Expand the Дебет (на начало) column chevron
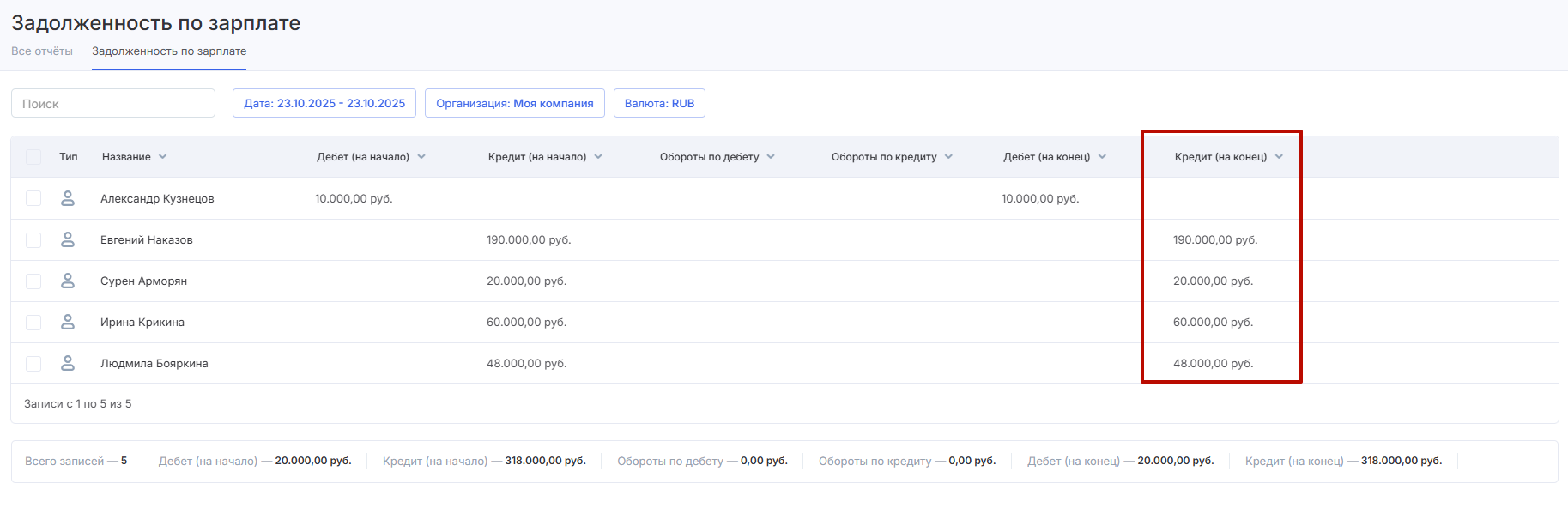1568x532 pixels. 421,157
